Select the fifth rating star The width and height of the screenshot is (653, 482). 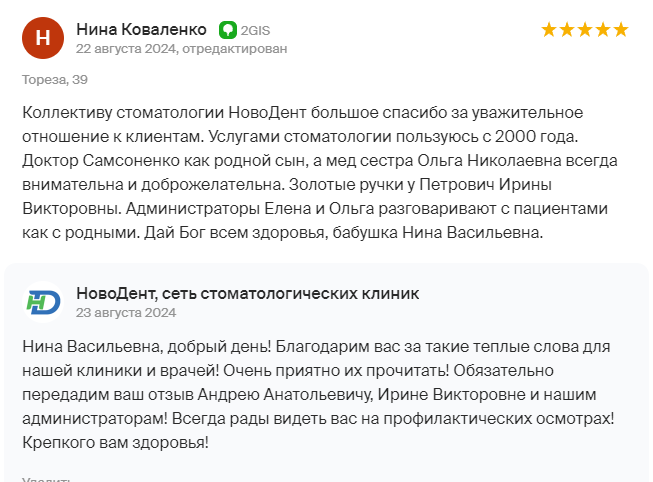pos(621,30)
